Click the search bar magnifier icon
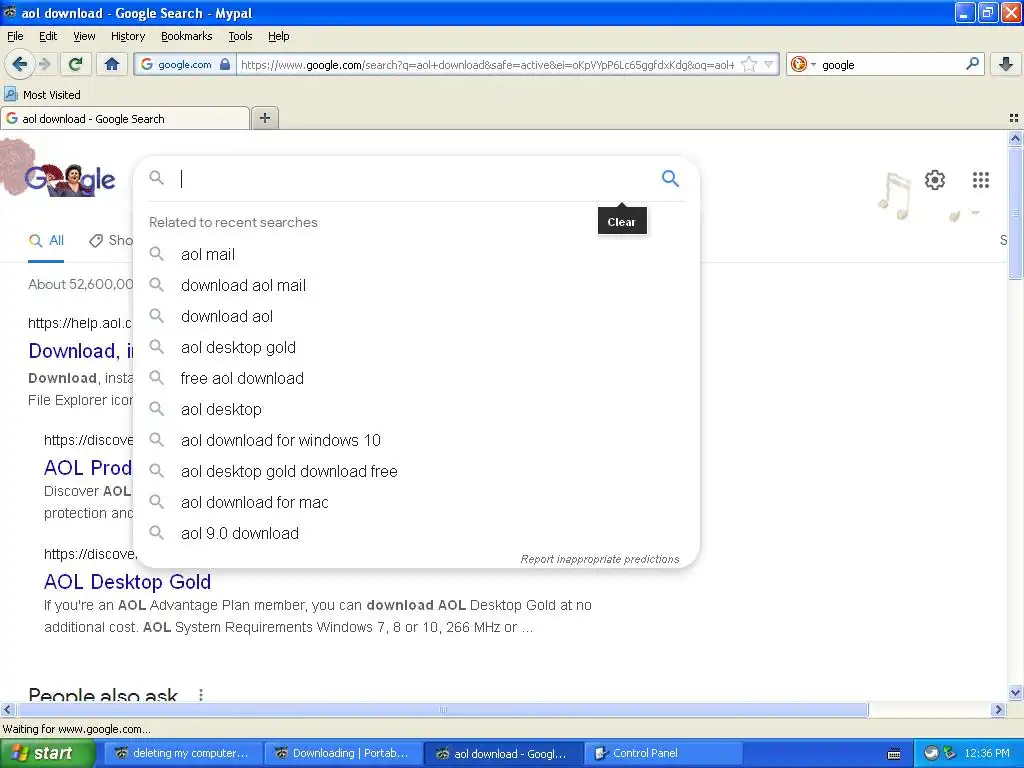The width and height of the screenshot is (1024, 768). pyautogui.click(x=972, y=64)
